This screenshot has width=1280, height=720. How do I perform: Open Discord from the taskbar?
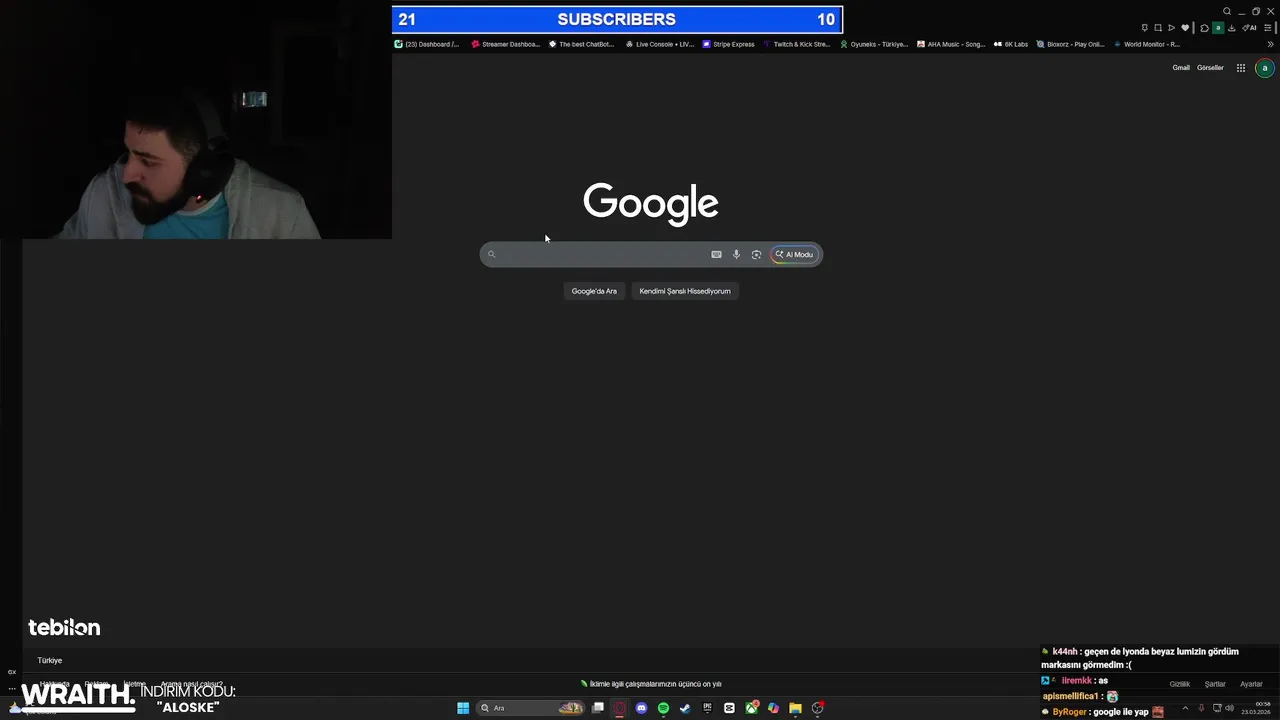641,708
